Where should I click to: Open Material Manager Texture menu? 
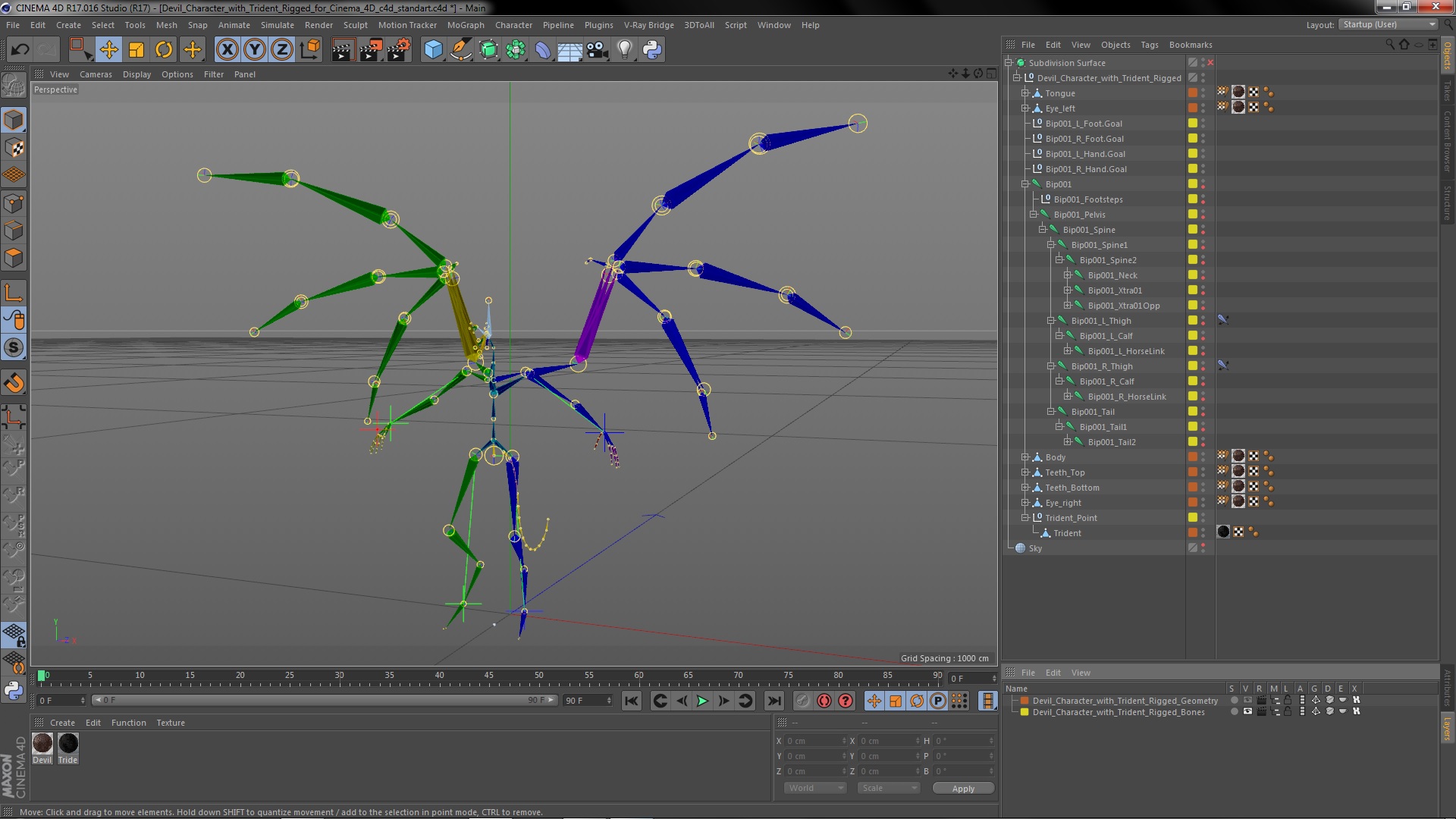point(171,723)
